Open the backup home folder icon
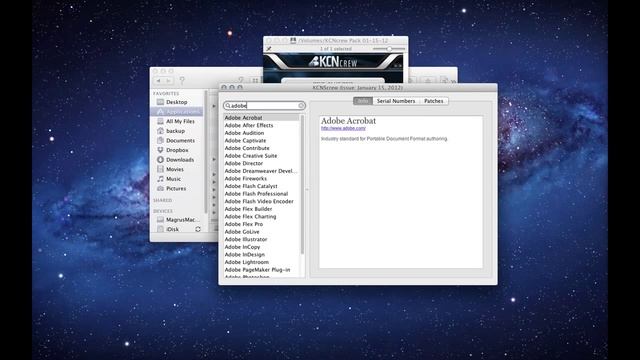Image resolution: width=640 pixels, height=360 pixels. pos(160,131)
